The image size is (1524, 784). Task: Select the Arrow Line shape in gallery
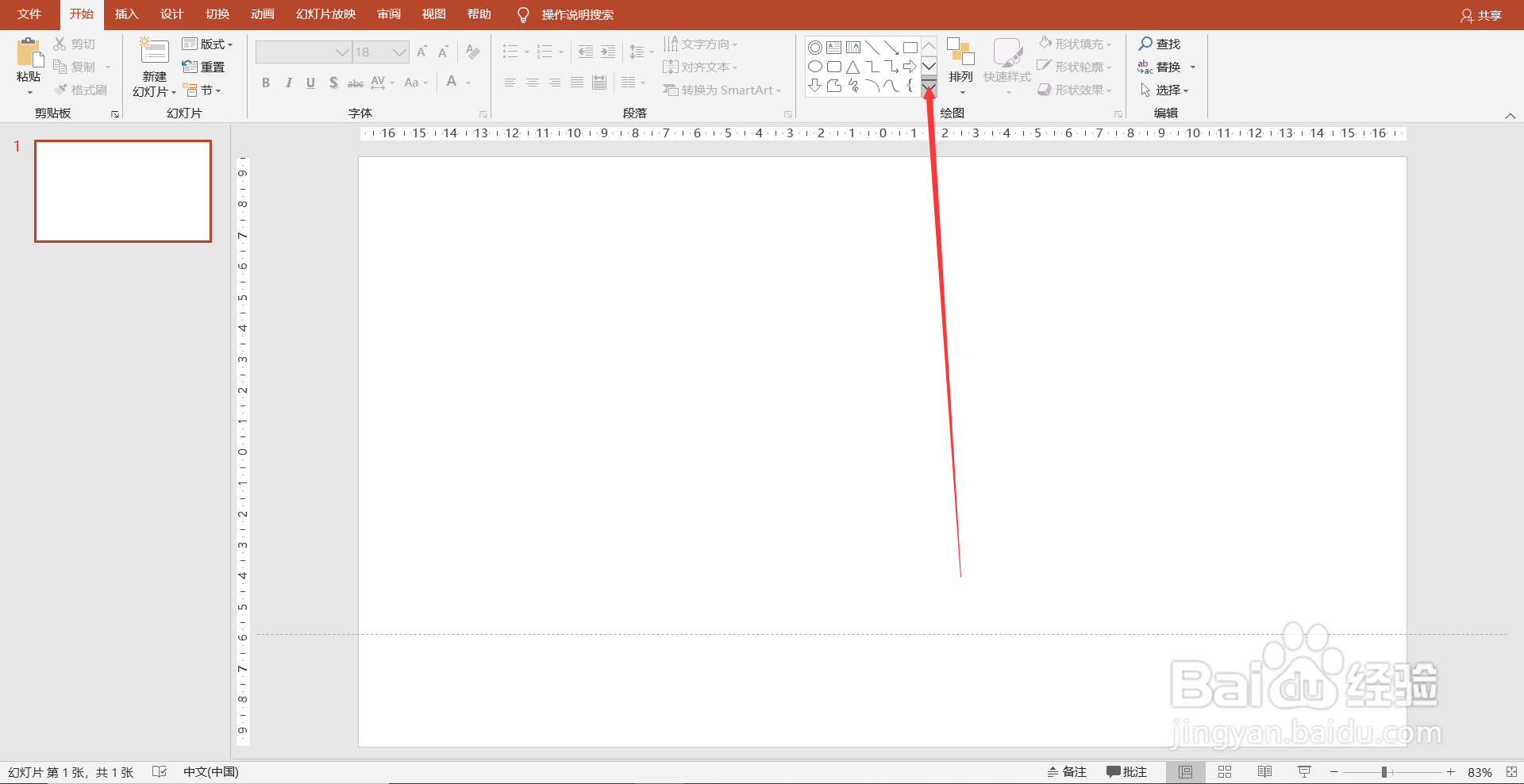tap(891, 48)
